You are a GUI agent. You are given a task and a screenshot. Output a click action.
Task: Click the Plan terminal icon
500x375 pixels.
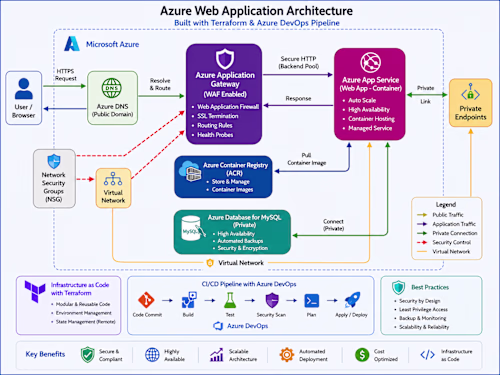pyautogui.click(x=312, y=301)
